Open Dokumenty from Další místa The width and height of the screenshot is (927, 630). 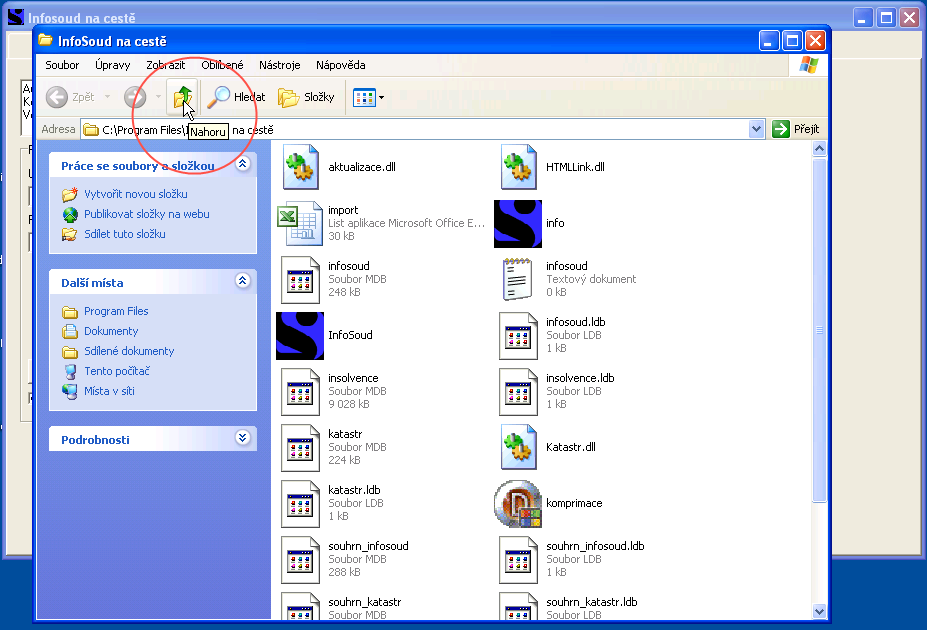(111, 331)
